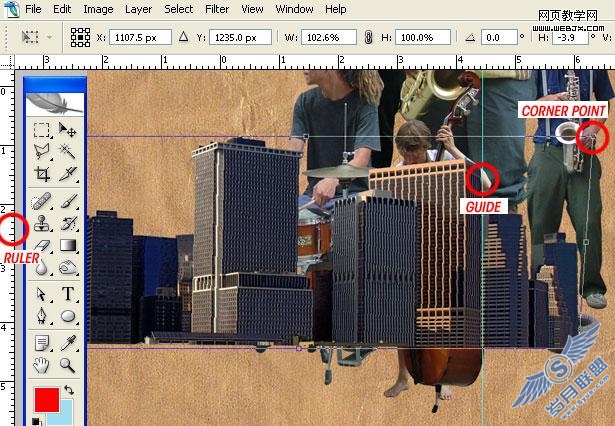The image size is (615, 426).
Task: Select the Pen tool
Action: point(42,316)
